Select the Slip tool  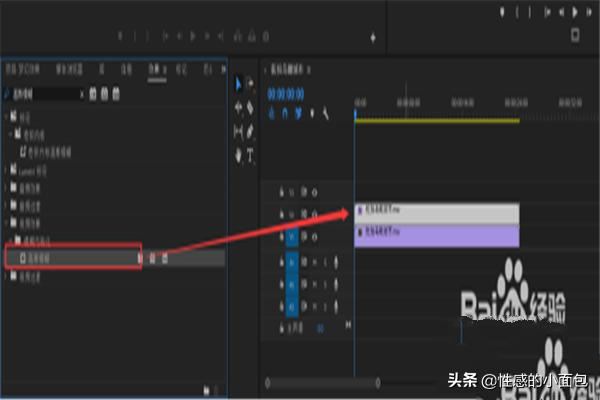tap(238, 132)
